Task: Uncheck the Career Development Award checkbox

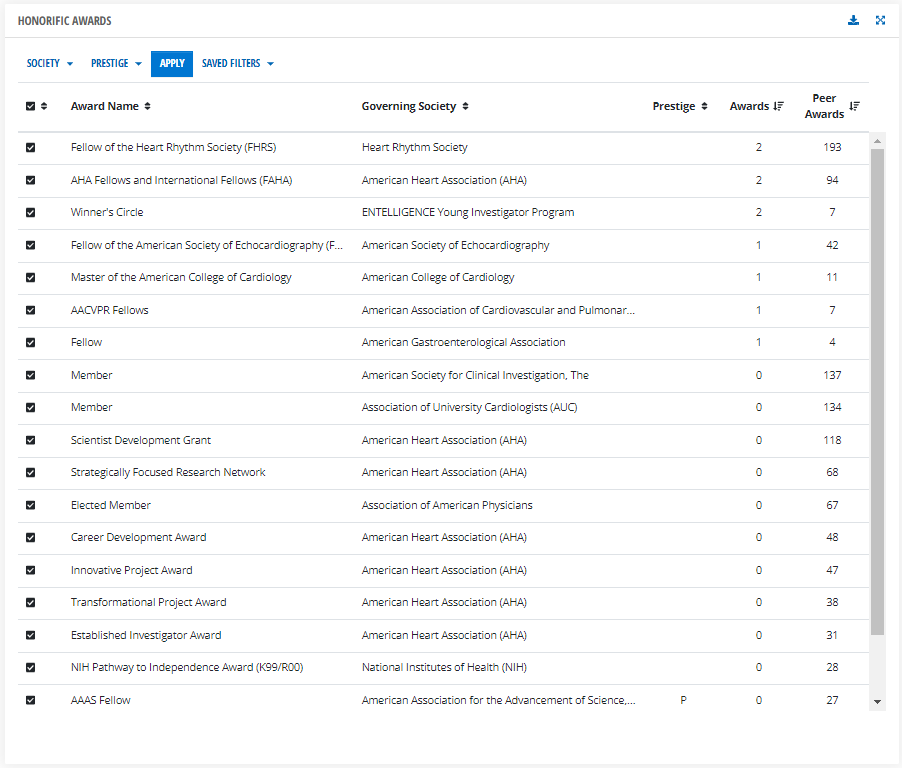Action: tap(30, 537)
